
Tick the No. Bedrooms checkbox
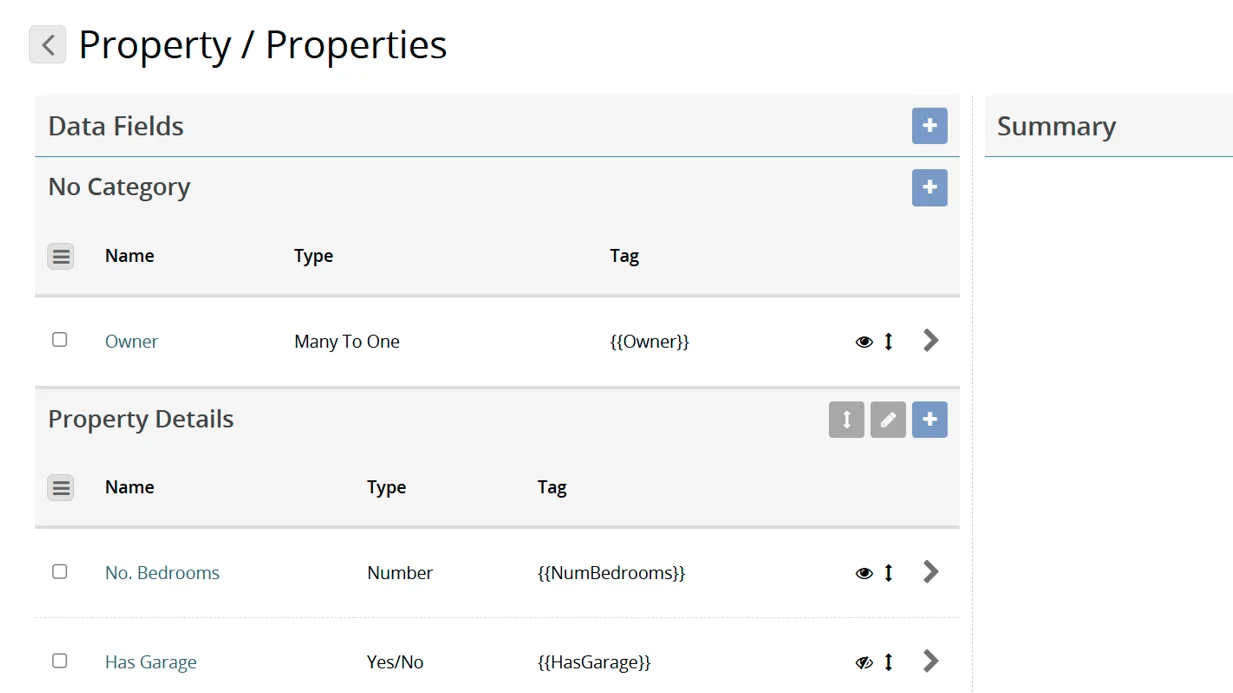point(60,572)
